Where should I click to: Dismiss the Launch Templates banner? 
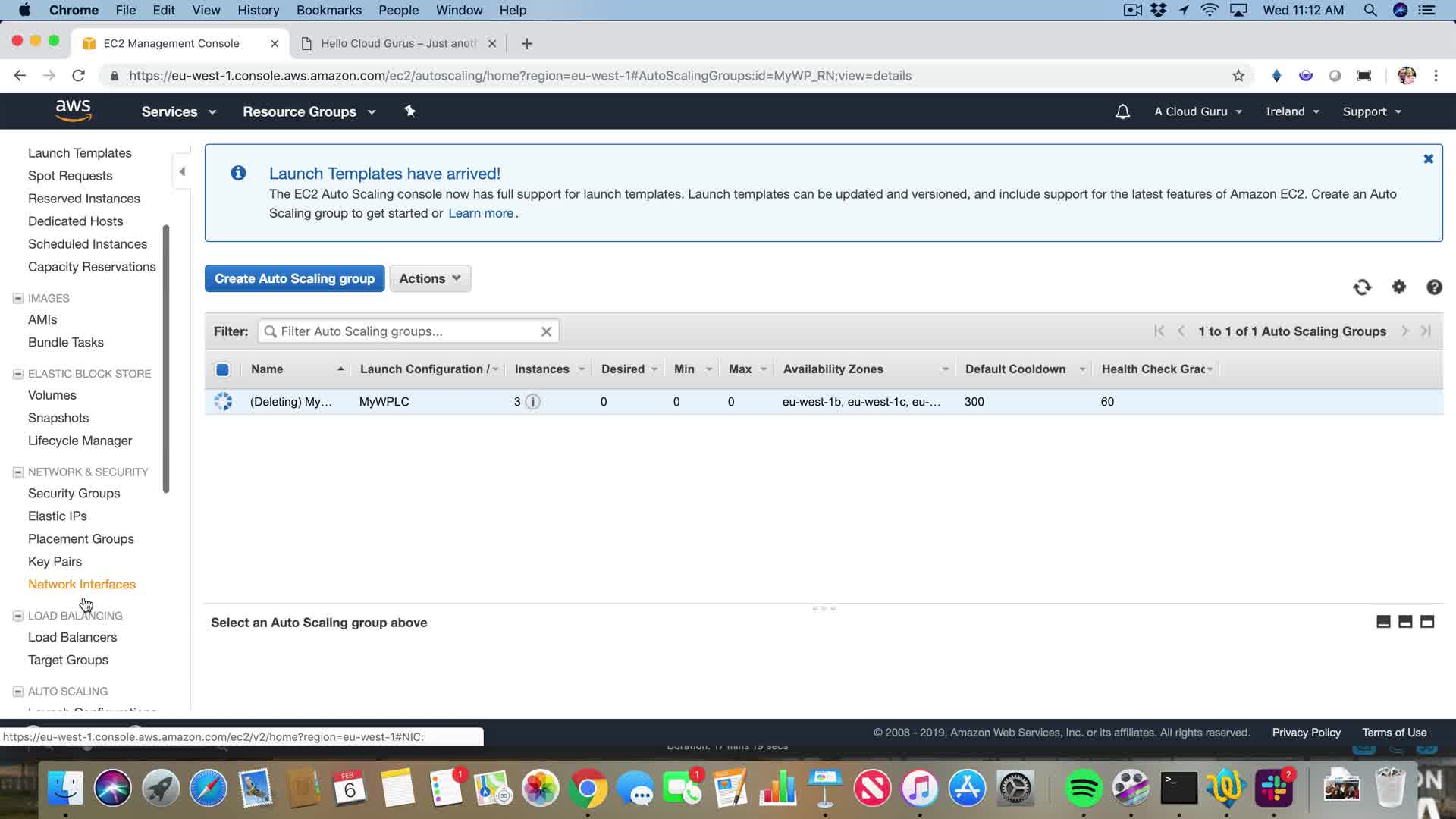coord(1428,159)
